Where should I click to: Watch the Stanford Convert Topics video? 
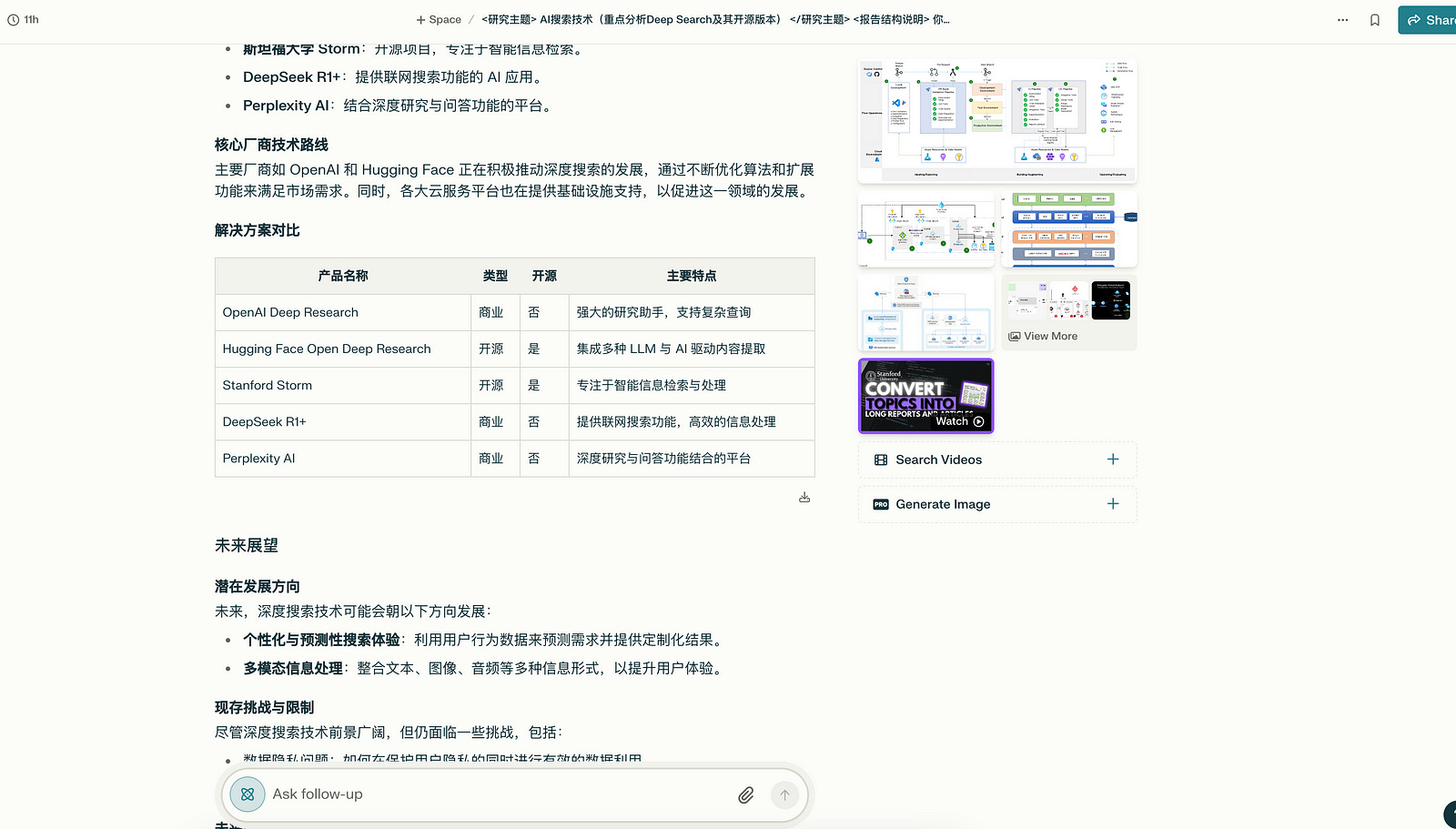pos(926,396)
